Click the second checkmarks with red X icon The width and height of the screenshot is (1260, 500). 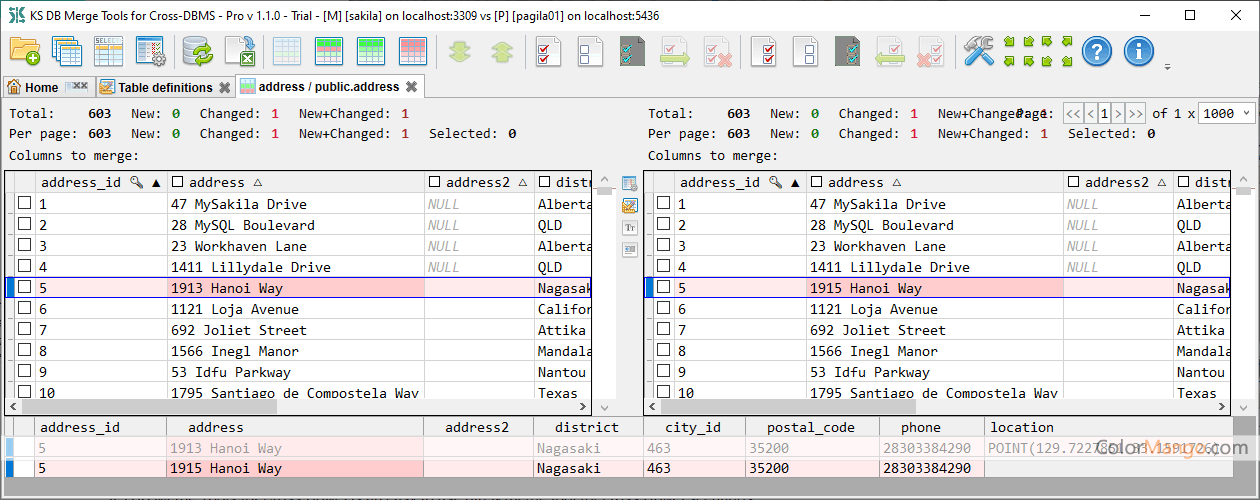(x=932, y=51)
